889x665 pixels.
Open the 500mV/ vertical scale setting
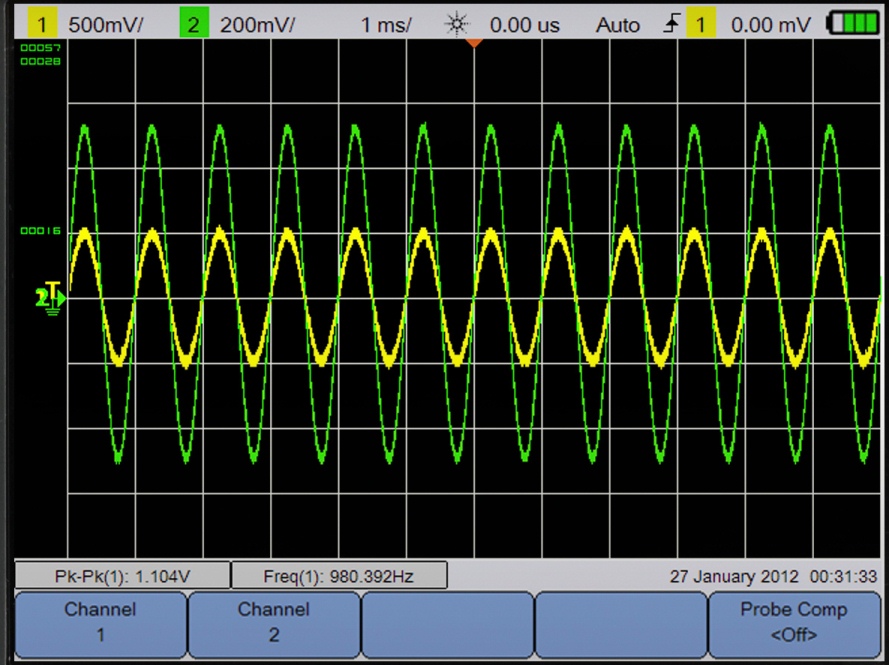(x=105, y=26)
